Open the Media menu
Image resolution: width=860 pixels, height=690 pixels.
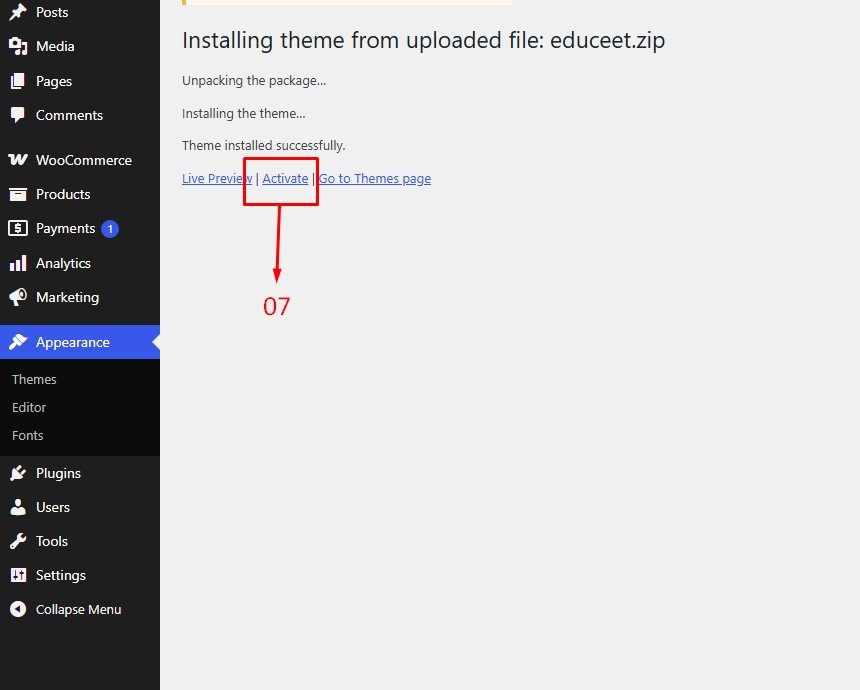80,47
